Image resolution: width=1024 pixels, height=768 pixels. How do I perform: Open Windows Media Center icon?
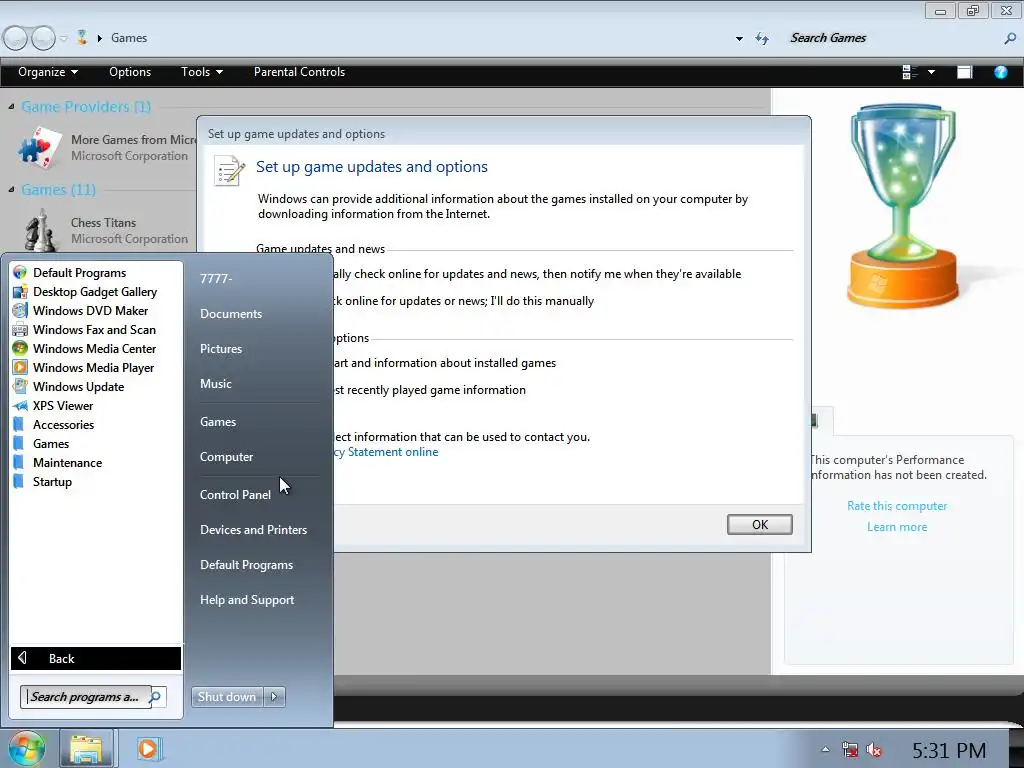click(20, 349)
